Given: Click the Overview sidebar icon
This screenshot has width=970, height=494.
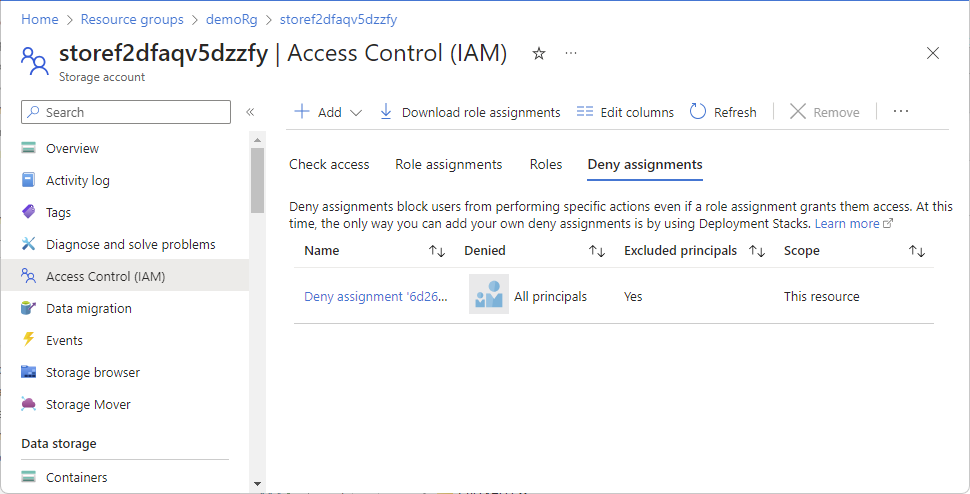Looking at the screenshot, I should pyautogui.click(x=28, y=148).
